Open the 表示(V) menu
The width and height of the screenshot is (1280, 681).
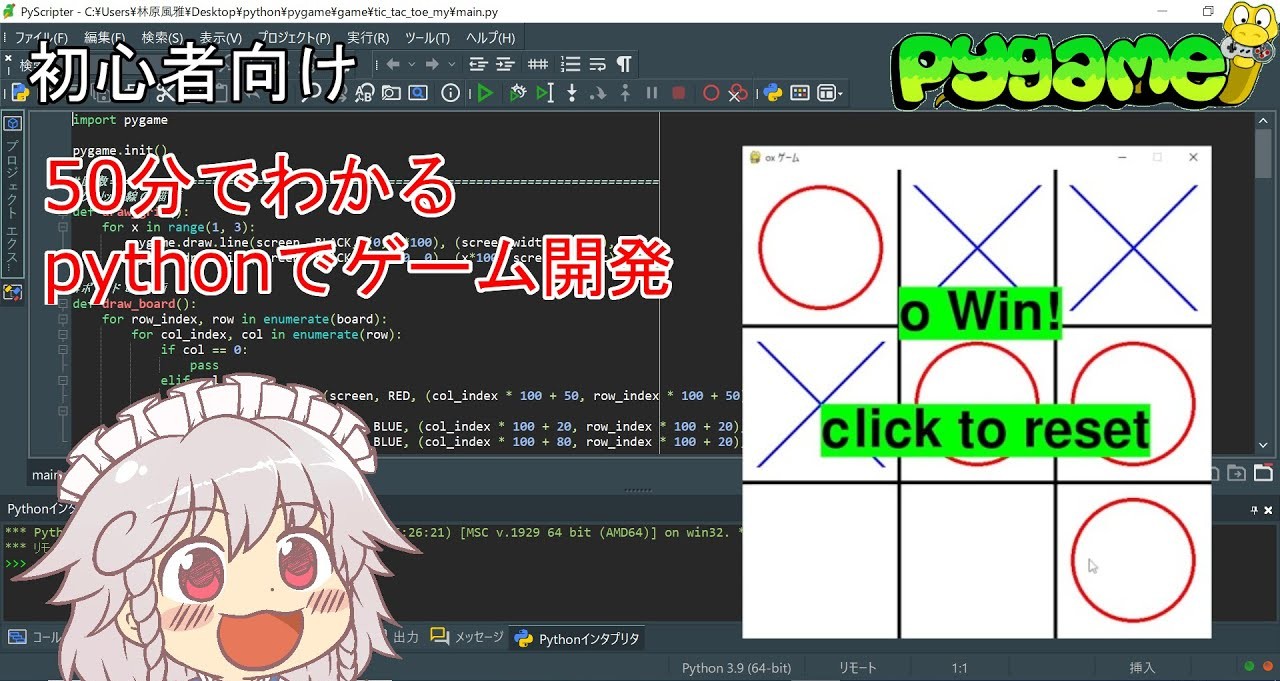point(220,38)
